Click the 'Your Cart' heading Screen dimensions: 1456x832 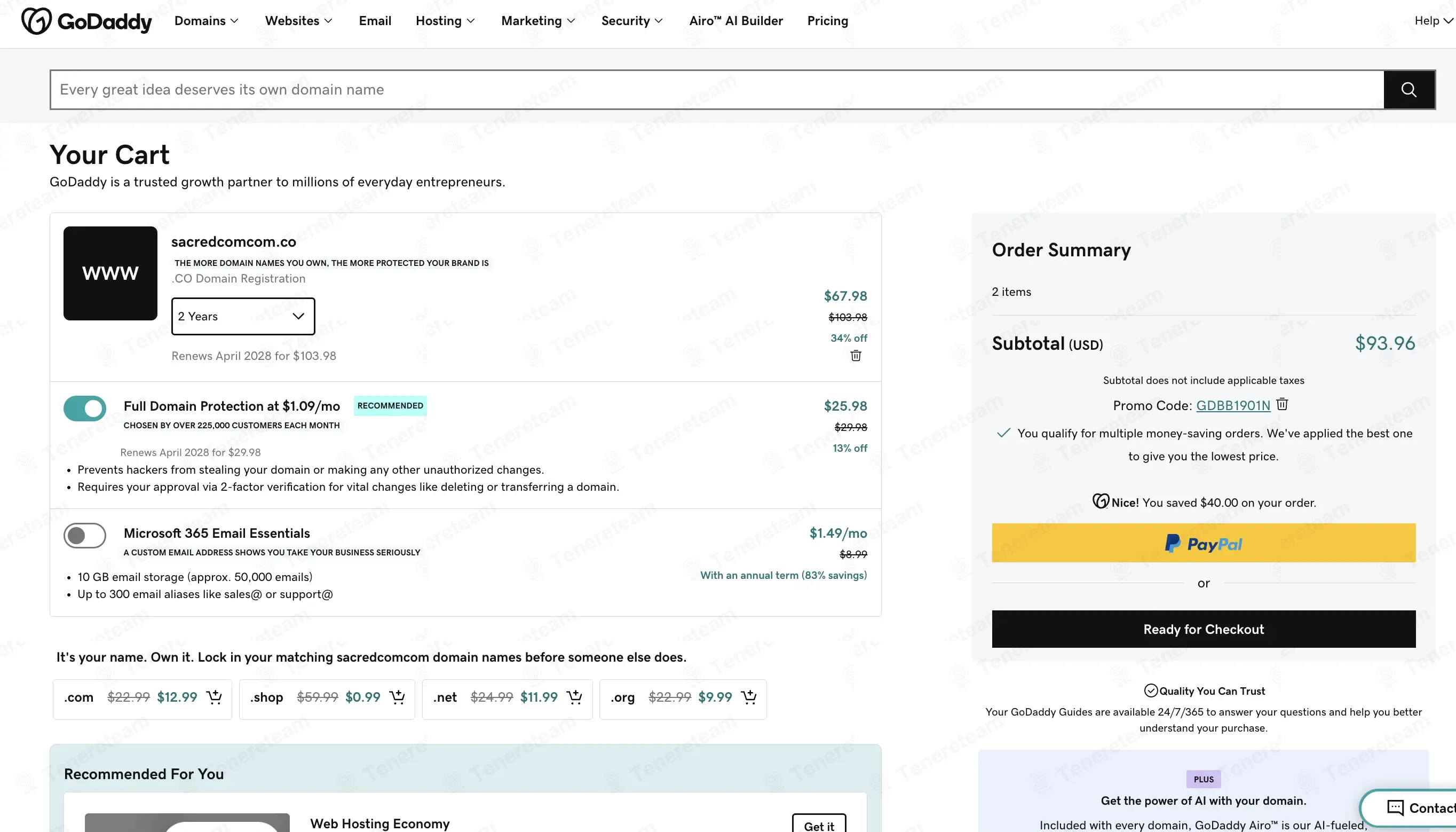pyautogui.click(x=109, y=154)
